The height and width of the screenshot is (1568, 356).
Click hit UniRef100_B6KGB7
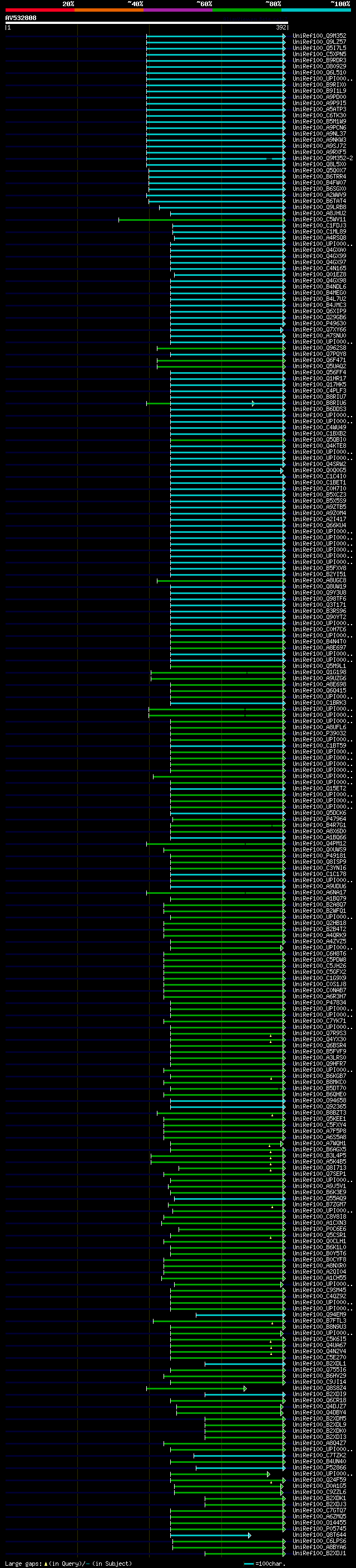tap(319, 1076)
